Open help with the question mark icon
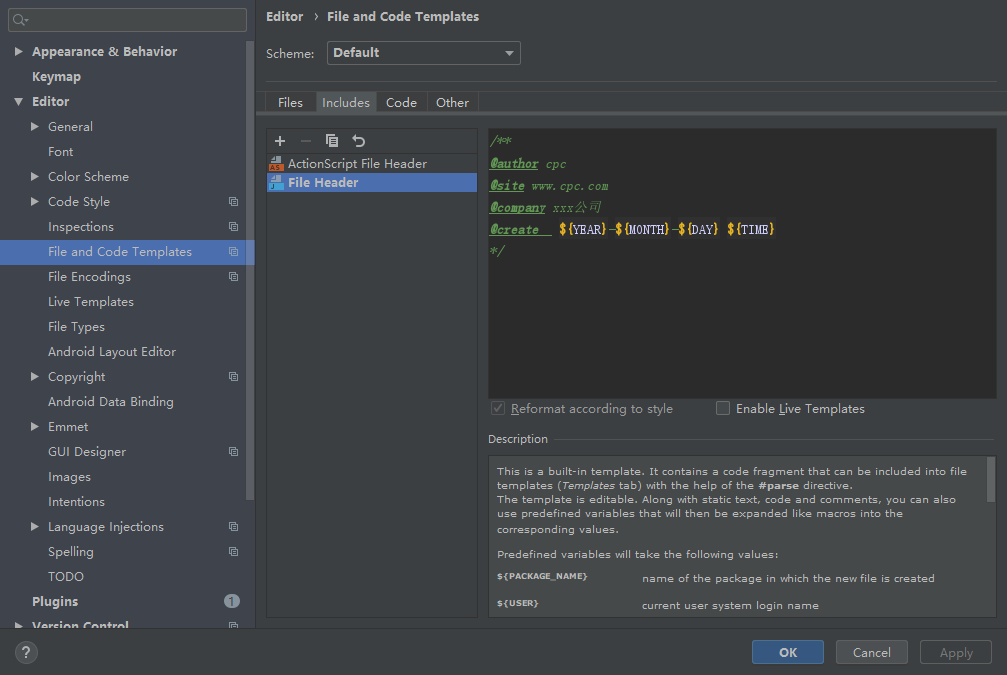Image resolution: width=1007 pixels, height=675 pixels. coord(26,653)
